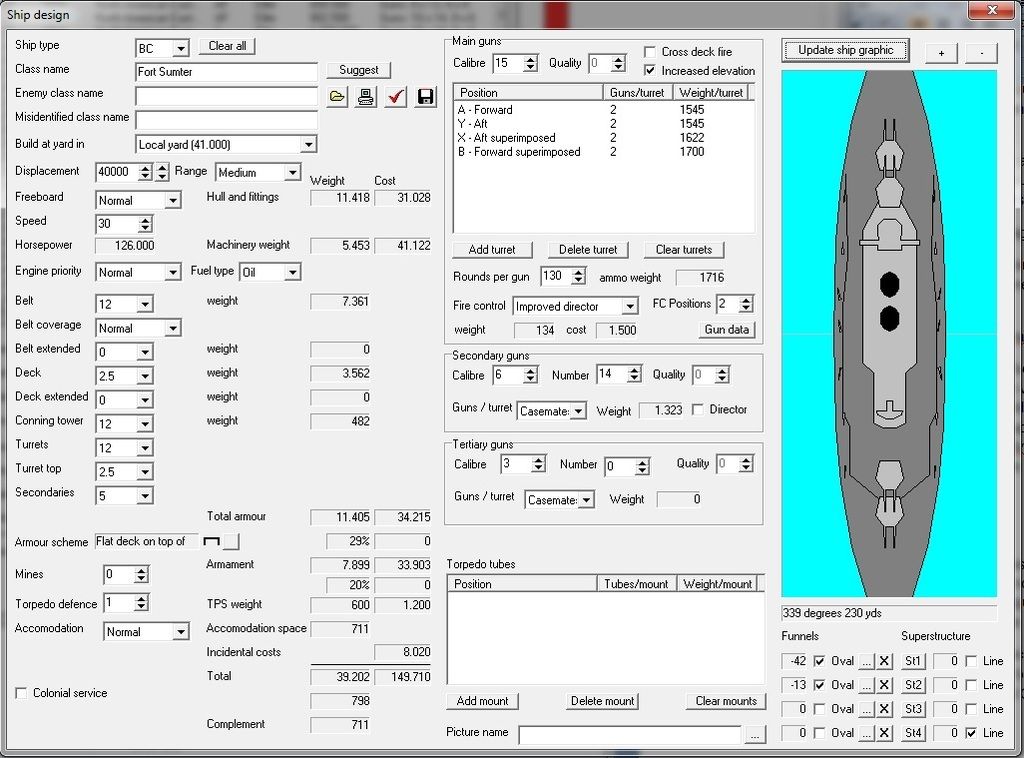Toggle Line checkbox beside St1
Screen dimensions: 1024x758
[x=971, y=661]
